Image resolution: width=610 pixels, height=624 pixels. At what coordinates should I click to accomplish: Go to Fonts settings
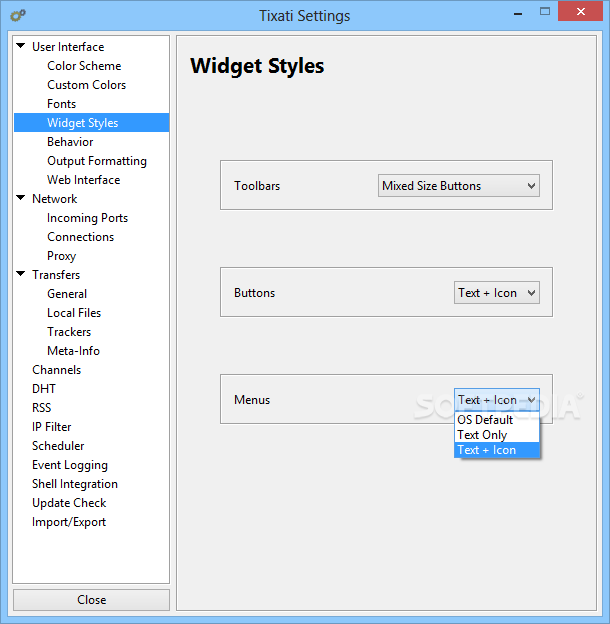[x=61, y=104]
